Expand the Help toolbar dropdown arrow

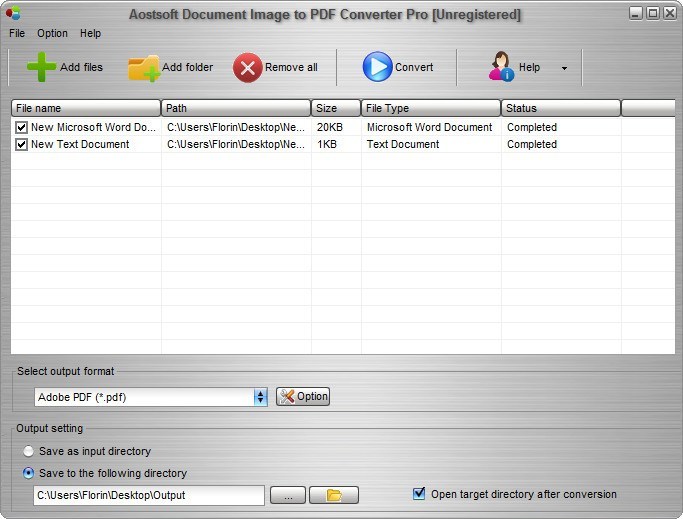[x=565, y=68]
